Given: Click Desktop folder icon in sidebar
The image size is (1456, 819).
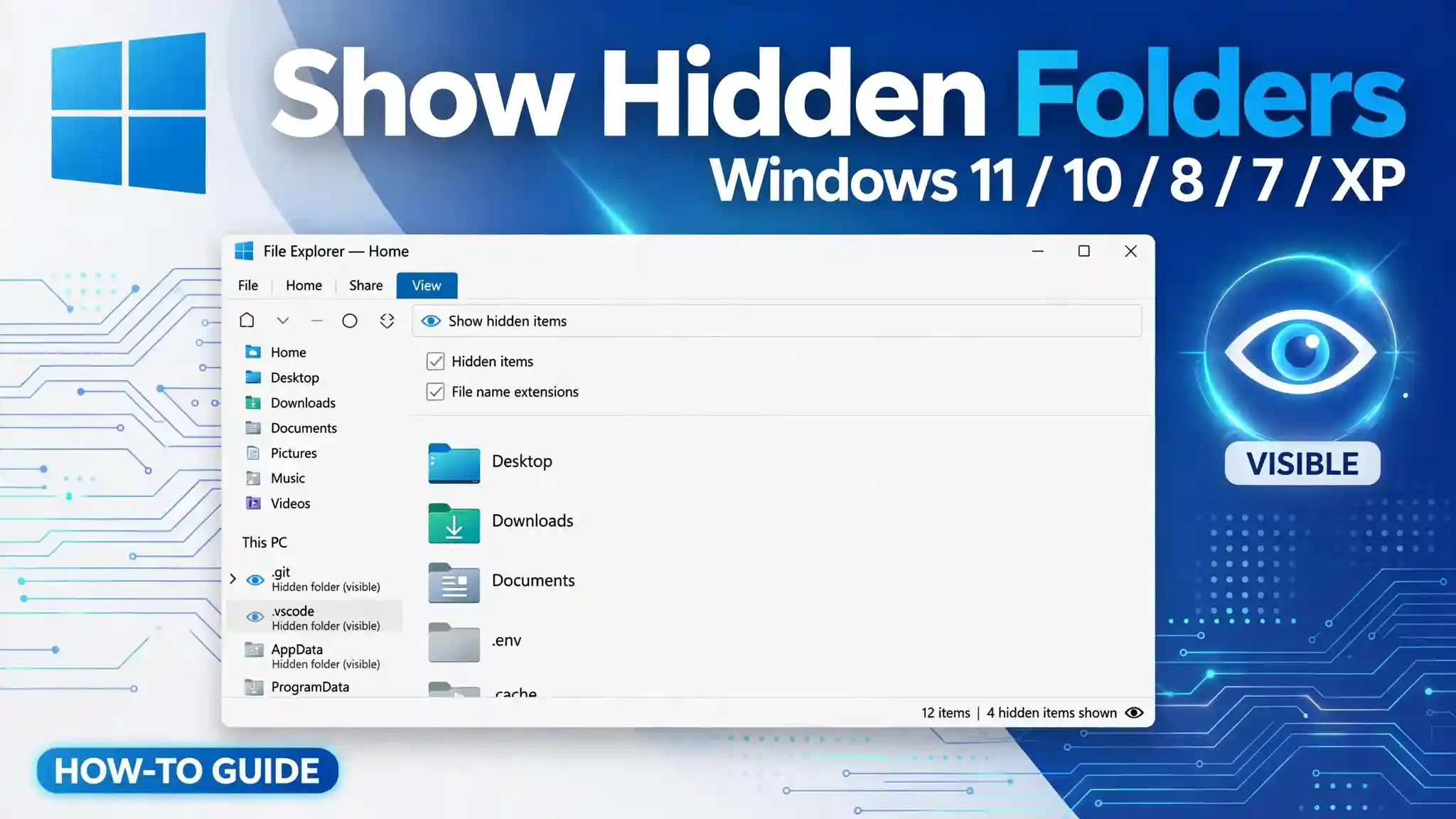Looking at the screenshot, I should tap(252, 377).
